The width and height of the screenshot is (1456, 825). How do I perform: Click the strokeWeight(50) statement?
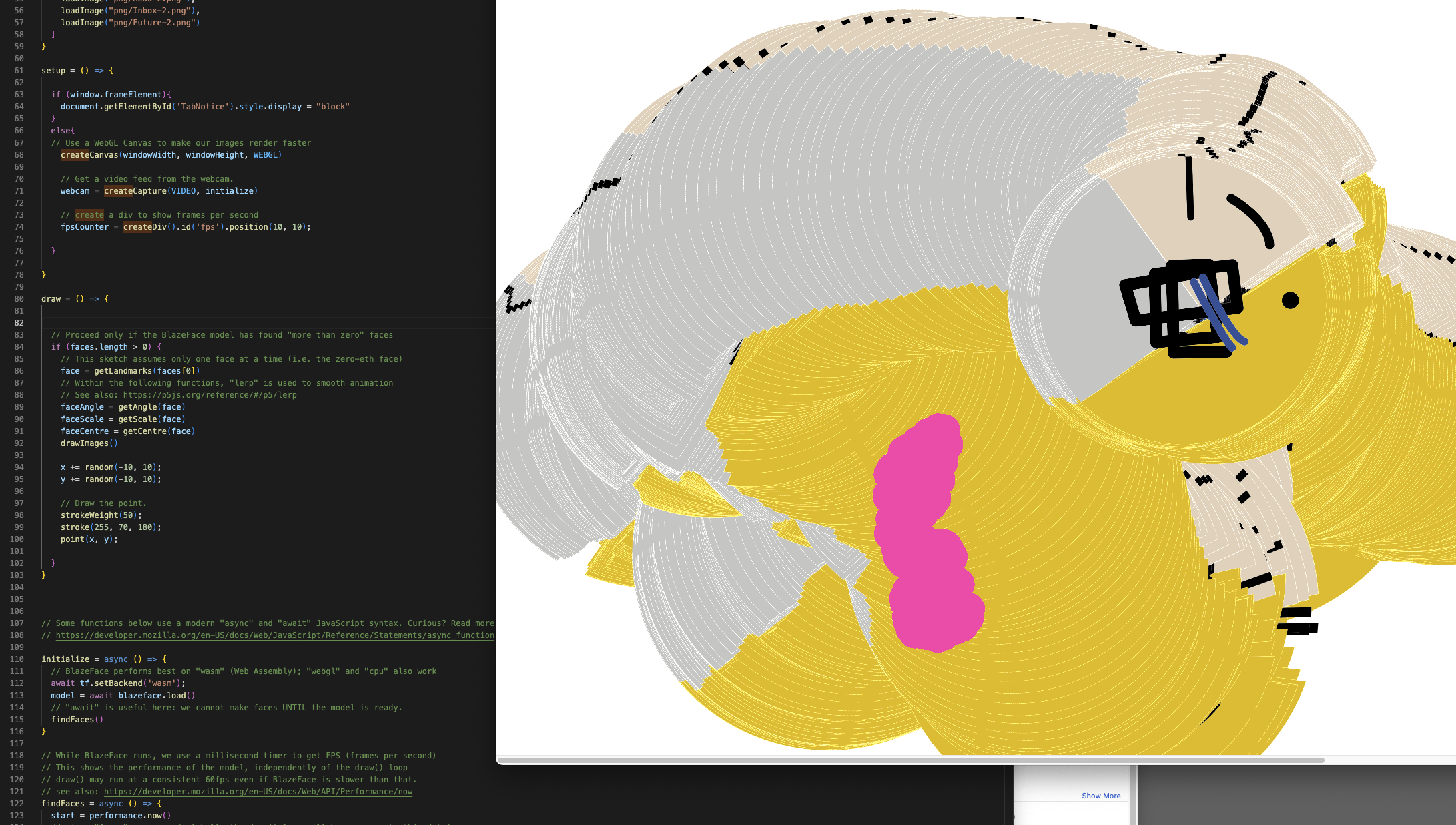pyautogui.click(x=101, y=515)
